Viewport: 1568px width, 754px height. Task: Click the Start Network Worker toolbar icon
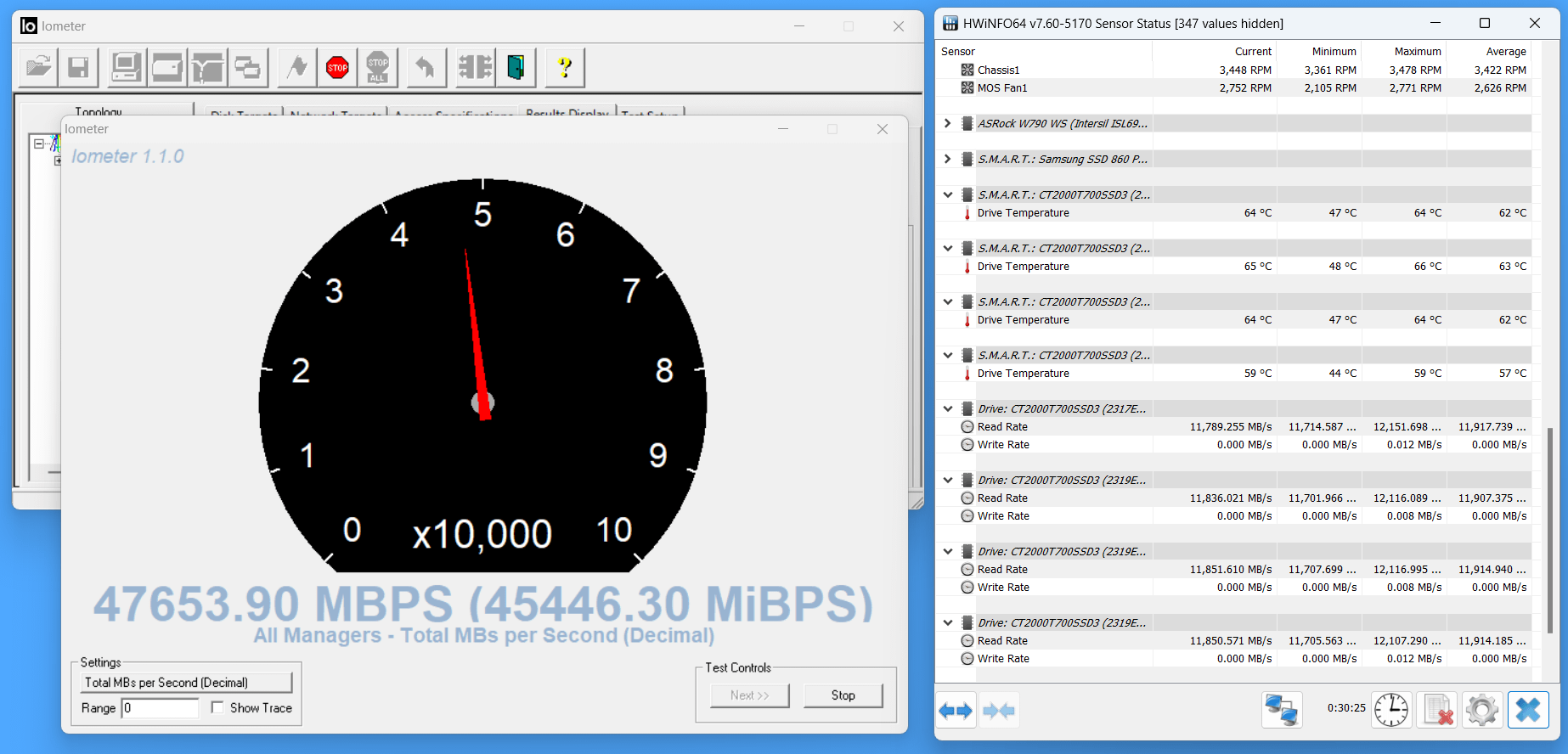(x=207, y=66)
